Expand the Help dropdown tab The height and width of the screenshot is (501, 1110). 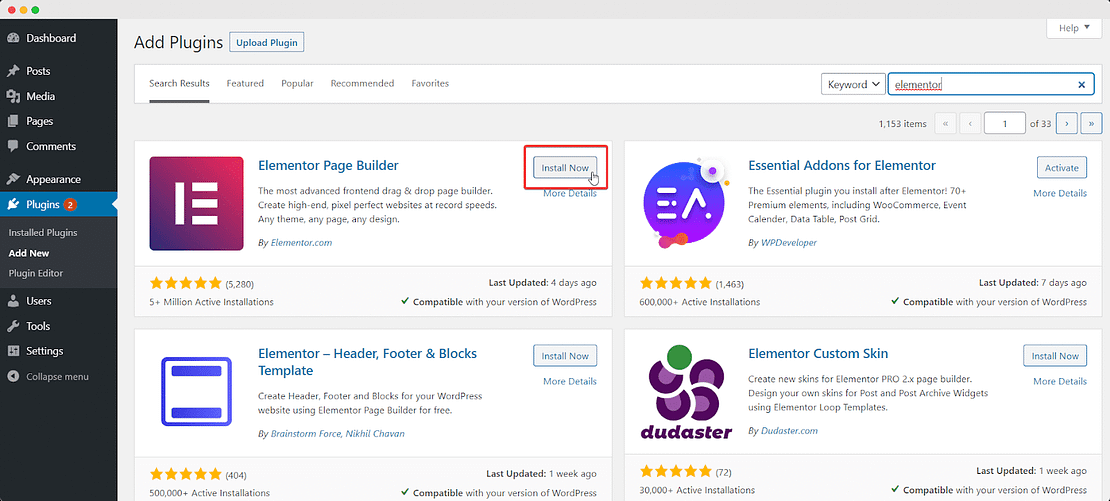click(1072, 28)
